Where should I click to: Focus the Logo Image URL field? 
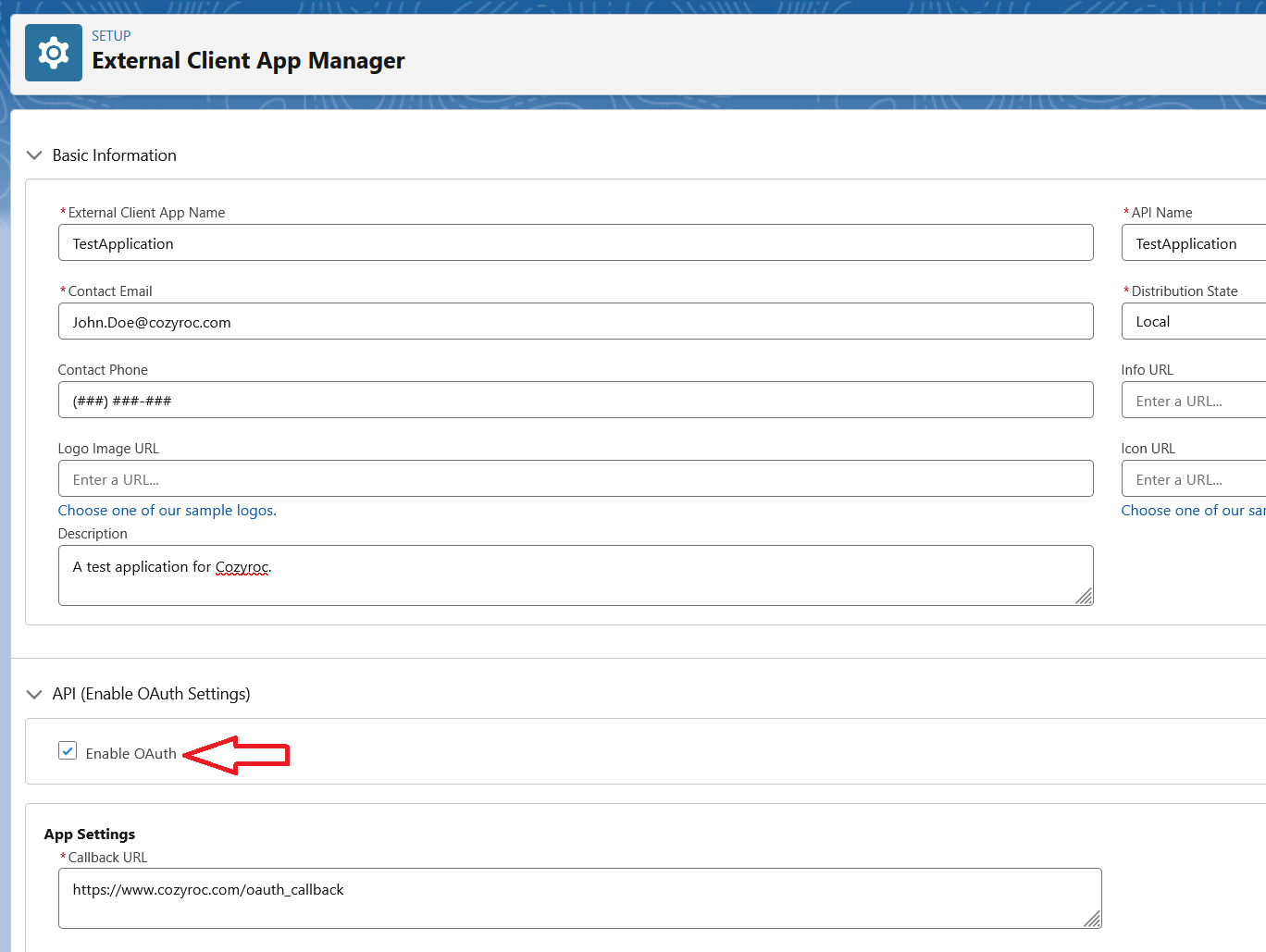click(x=575, y=479)
